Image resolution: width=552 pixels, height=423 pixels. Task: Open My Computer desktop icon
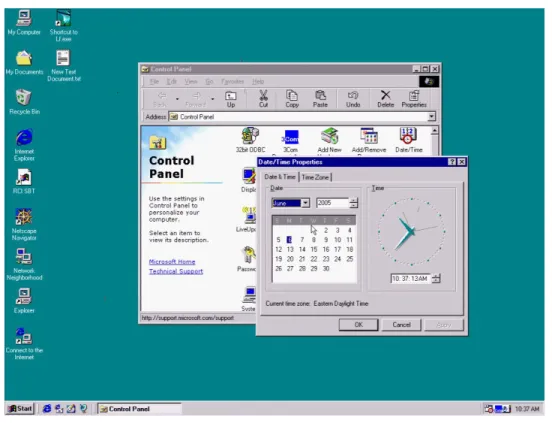24,22
